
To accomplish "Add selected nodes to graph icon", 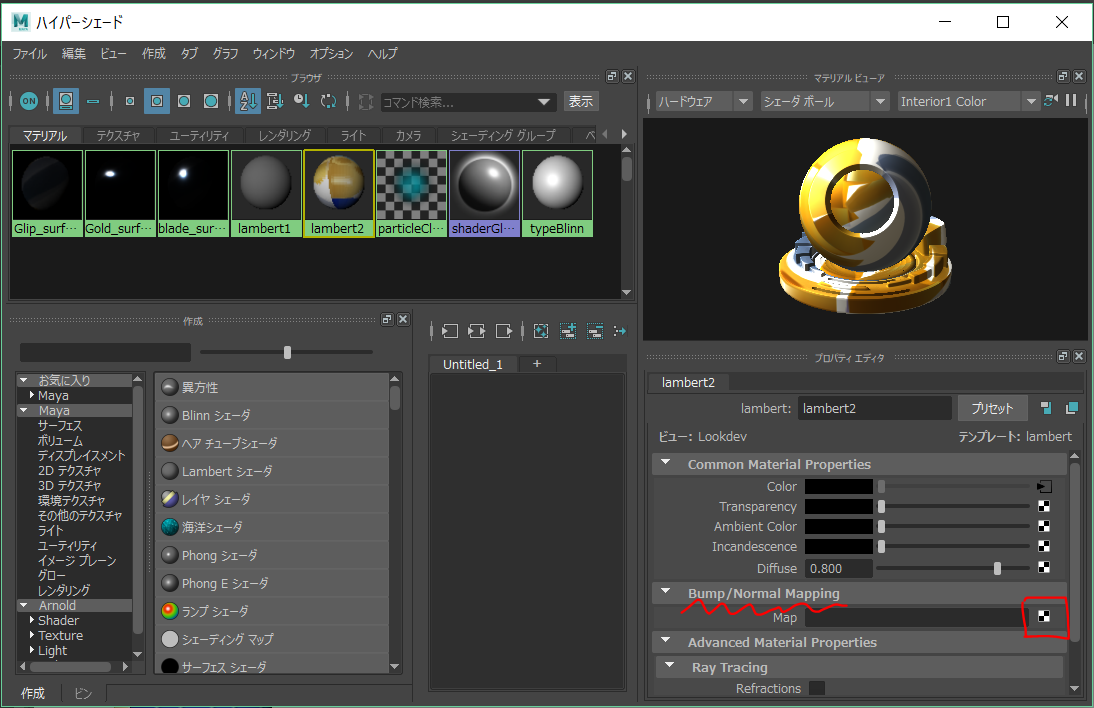I will (x=568, y=331).
